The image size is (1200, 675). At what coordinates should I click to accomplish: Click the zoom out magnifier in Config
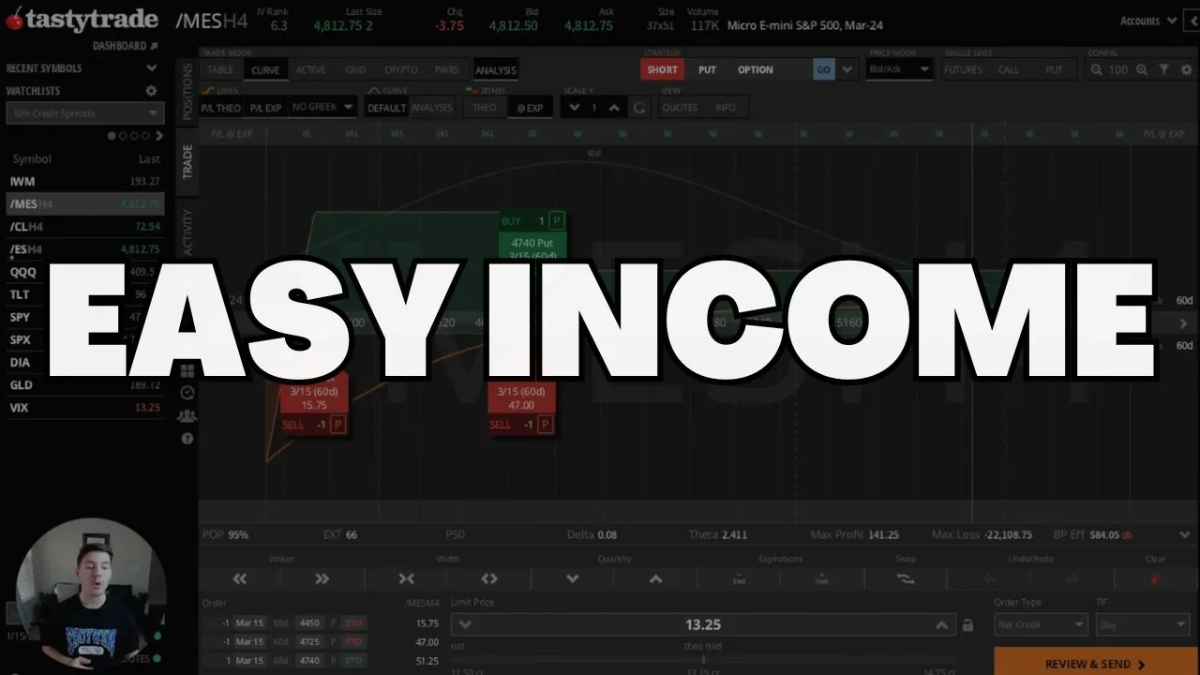tap(1097, 70)
